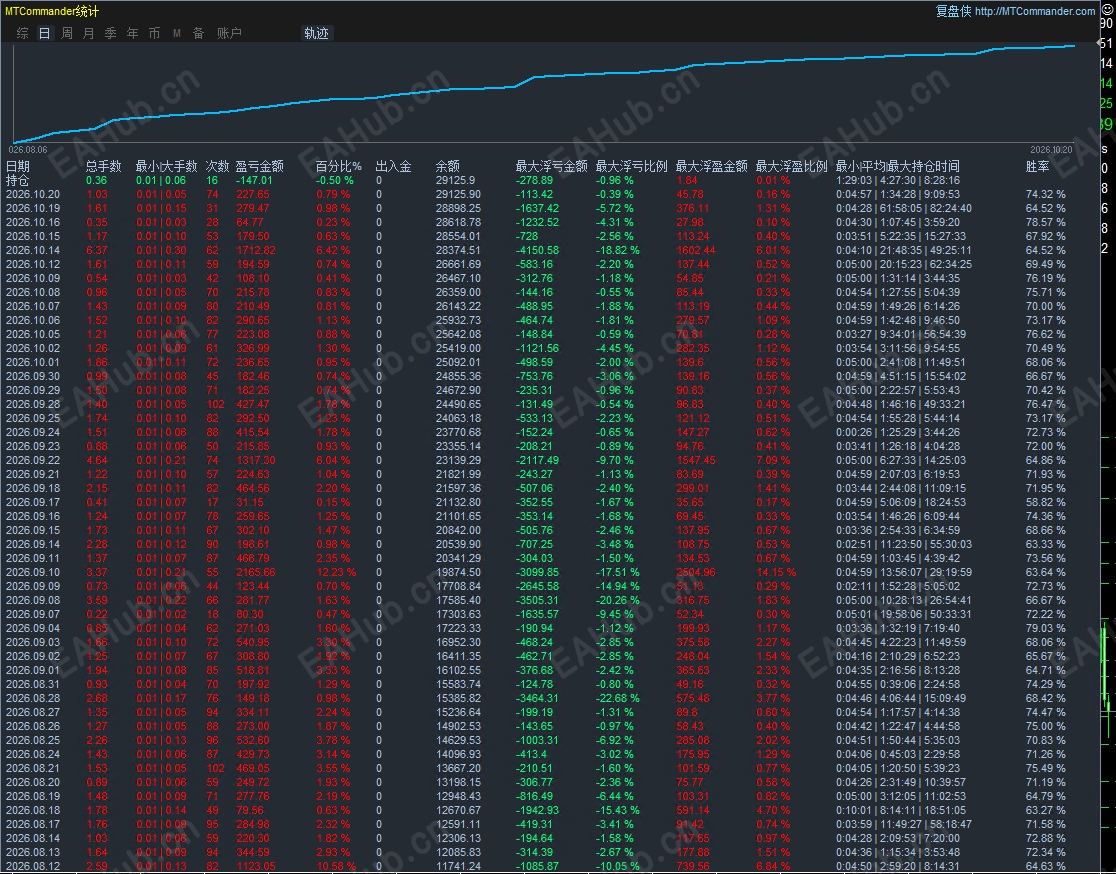Viewport: 1116px width, 874px height.
Task: Click the 轨迹 trajectory button
Action: point(317,33)
